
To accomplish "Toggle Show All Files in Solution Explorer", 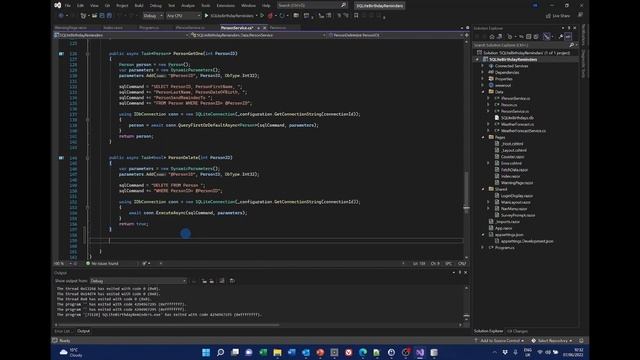I will [x=536, y=37].
